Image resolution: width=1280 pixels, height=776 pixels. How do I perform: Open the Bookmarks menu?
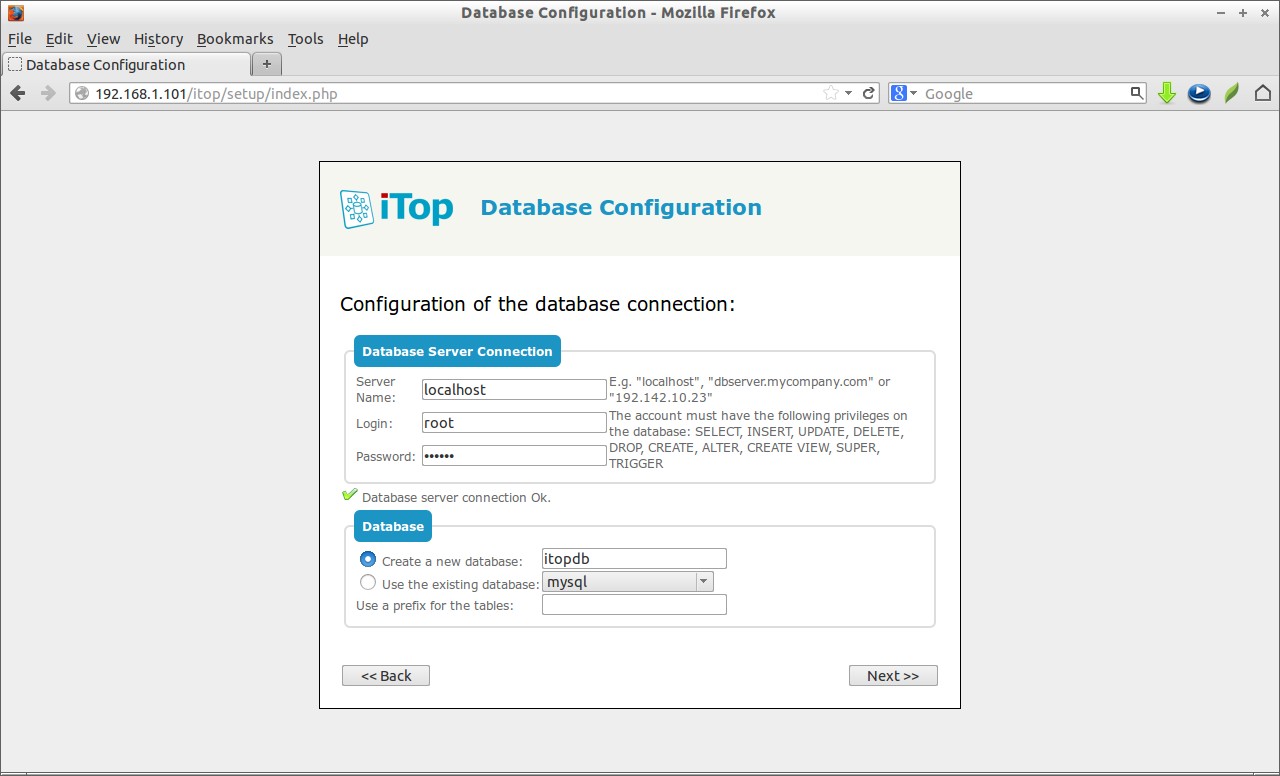coord(235,39)
